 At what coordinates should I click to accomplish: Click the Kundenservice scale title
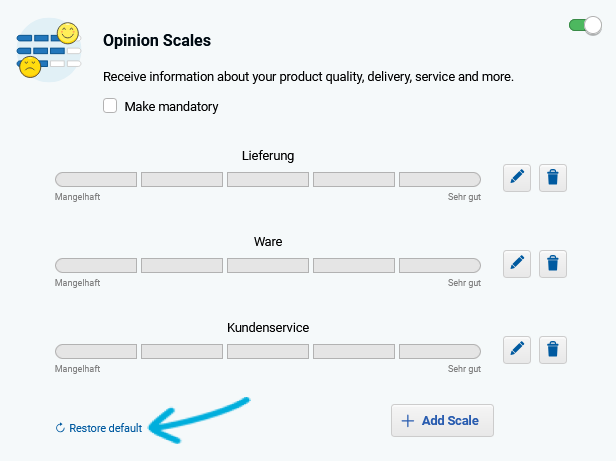(x=268, y=328)
